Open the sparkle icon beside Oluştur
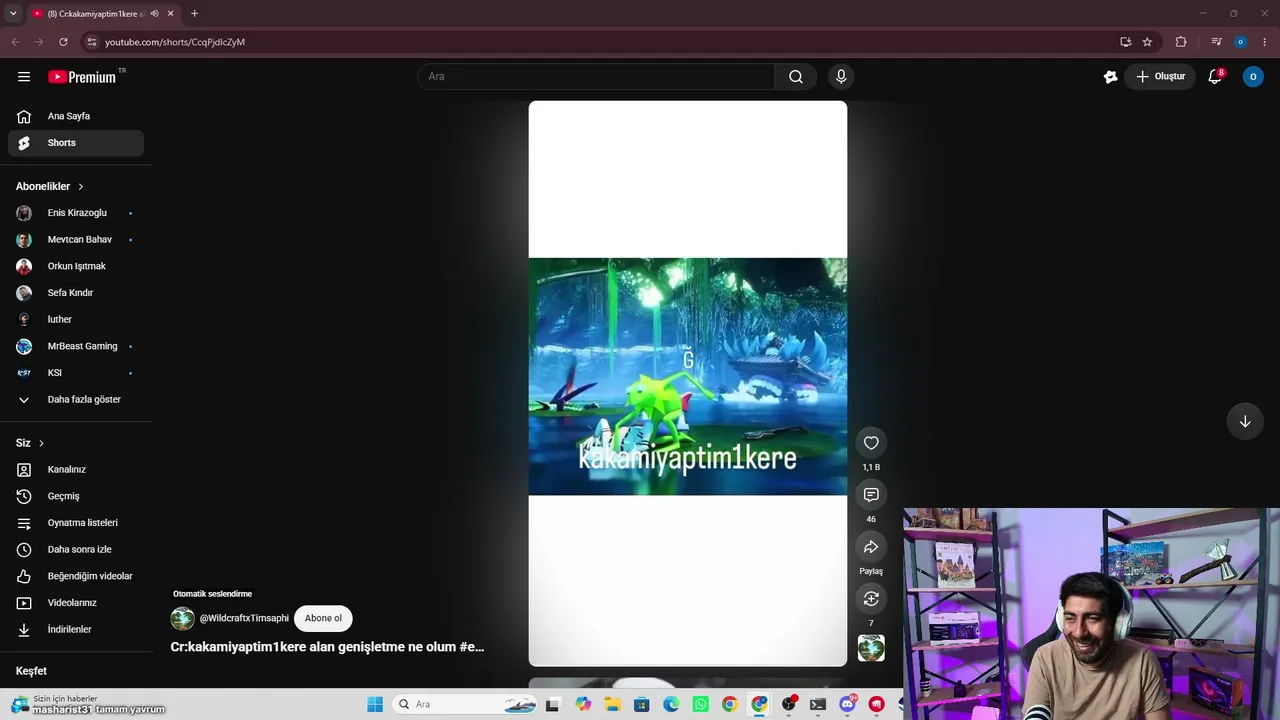Image resolution: width=1280 pixels, height=720 pixels. tap(1110, 77)
